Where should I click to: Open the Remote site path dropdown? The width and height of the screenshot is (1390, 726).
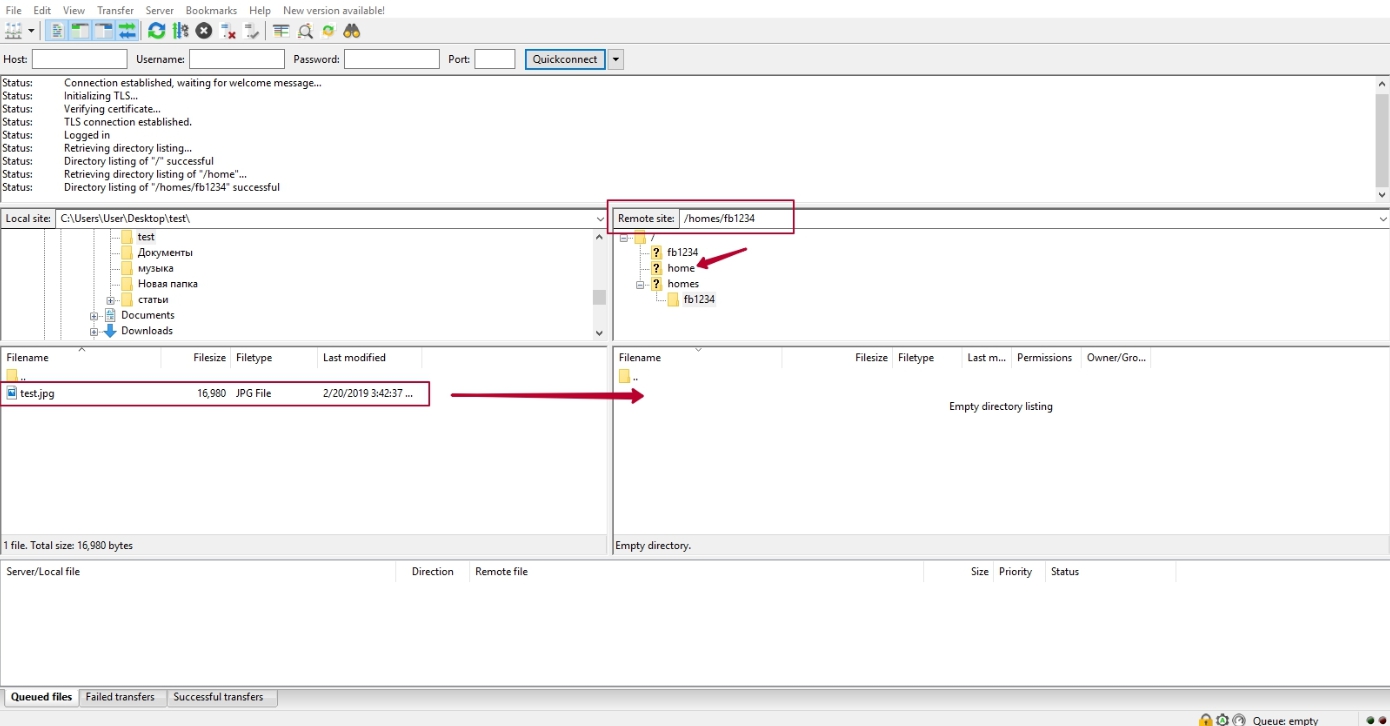[x=1383, y=218]
